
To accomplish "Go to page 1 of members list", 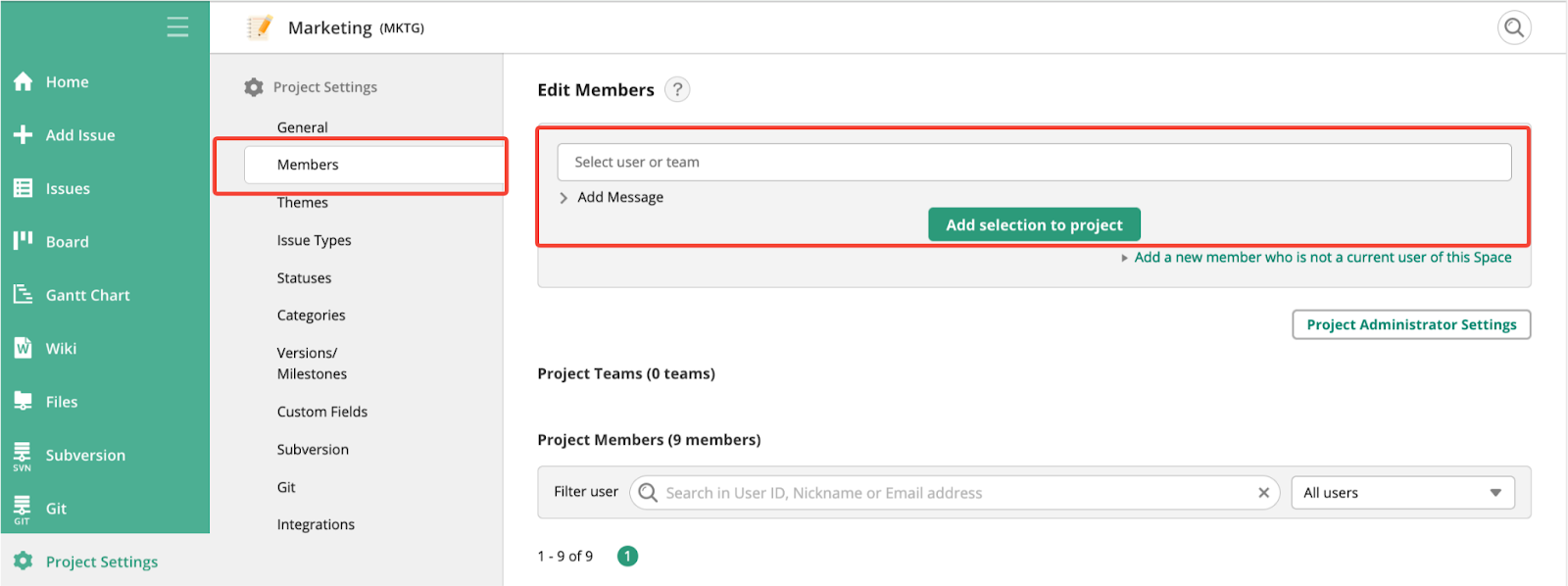I will [627, 557].
